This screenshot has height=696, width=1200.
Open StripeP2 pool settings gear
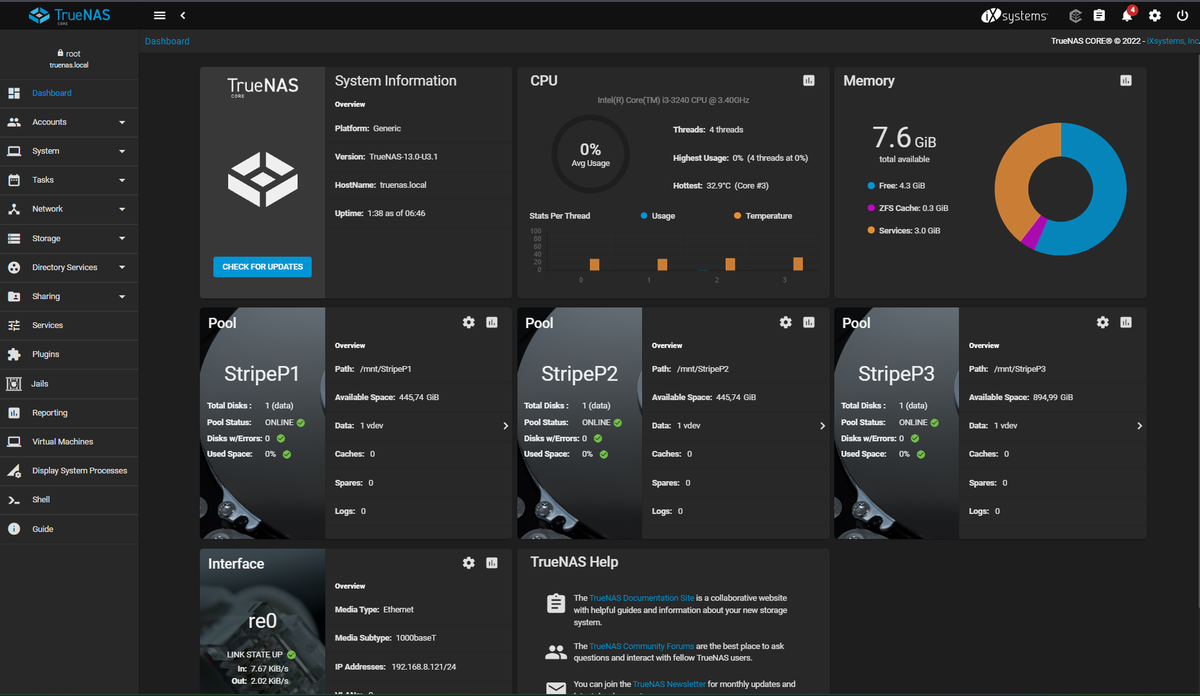tap(786, 322)
